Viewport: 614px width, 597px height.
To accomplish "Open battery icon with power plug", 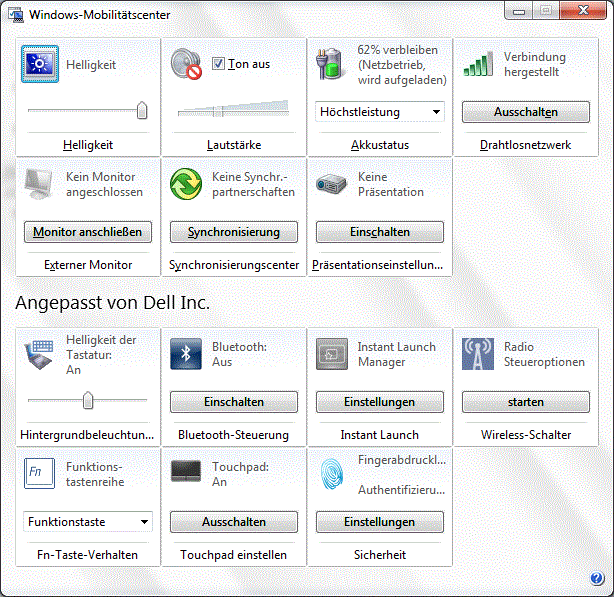I will (x=331, y=64).
